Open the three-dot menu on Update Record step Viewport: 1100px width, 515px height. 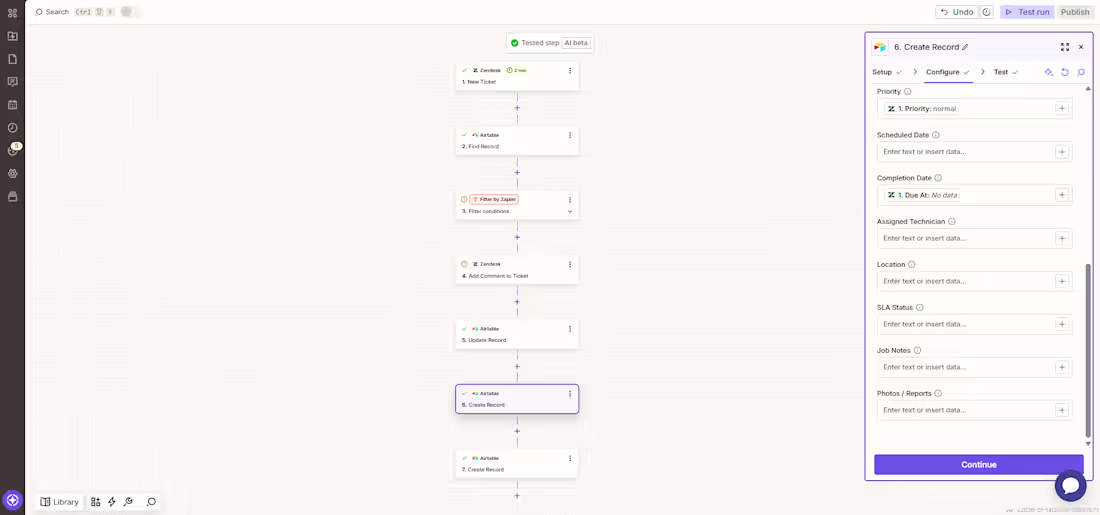pos(570,329)
